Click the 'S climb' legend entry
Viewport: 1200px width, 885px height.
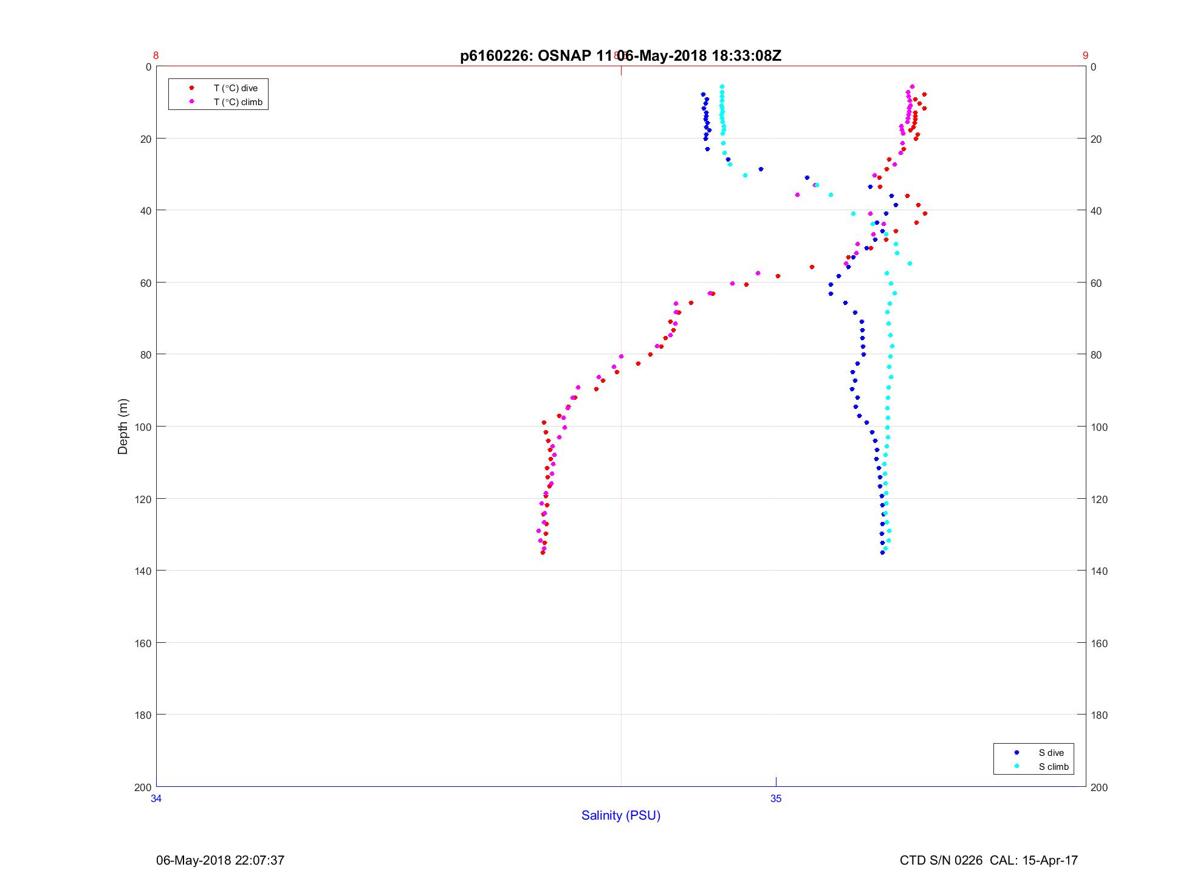coord(1054,766)
